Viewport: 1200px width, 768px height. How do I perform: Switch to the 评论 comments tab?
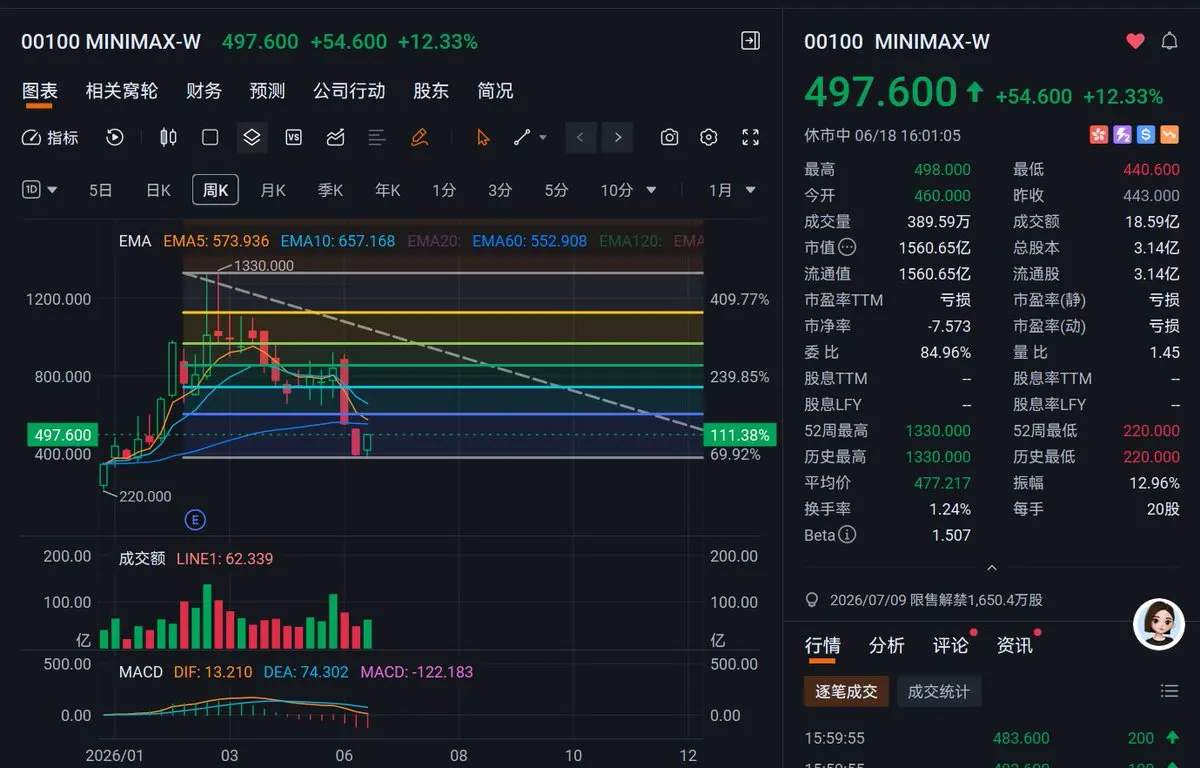[x=950, y=645]
